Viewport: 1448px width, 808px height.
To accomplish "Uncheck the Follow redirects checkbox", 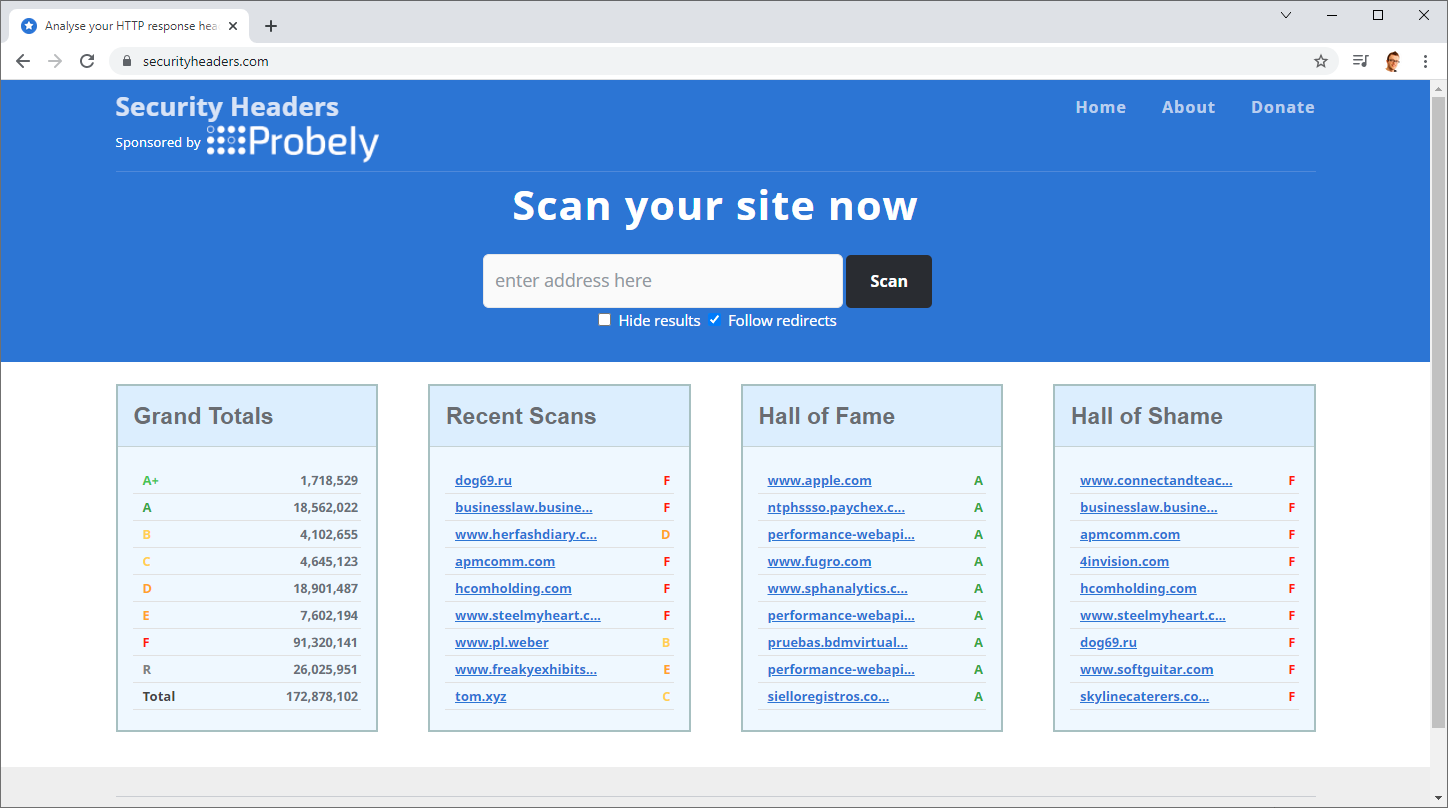I will point(714,320).
